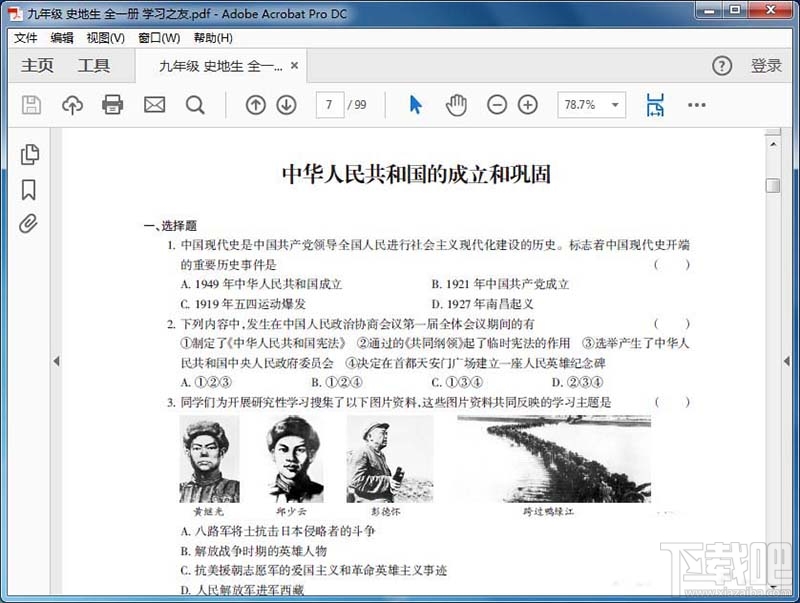Viewport: 800px width, 603px height.
Task: Click Zoom Out to reduce magnification
Action: pyautogui.click(x=497, y=104)
